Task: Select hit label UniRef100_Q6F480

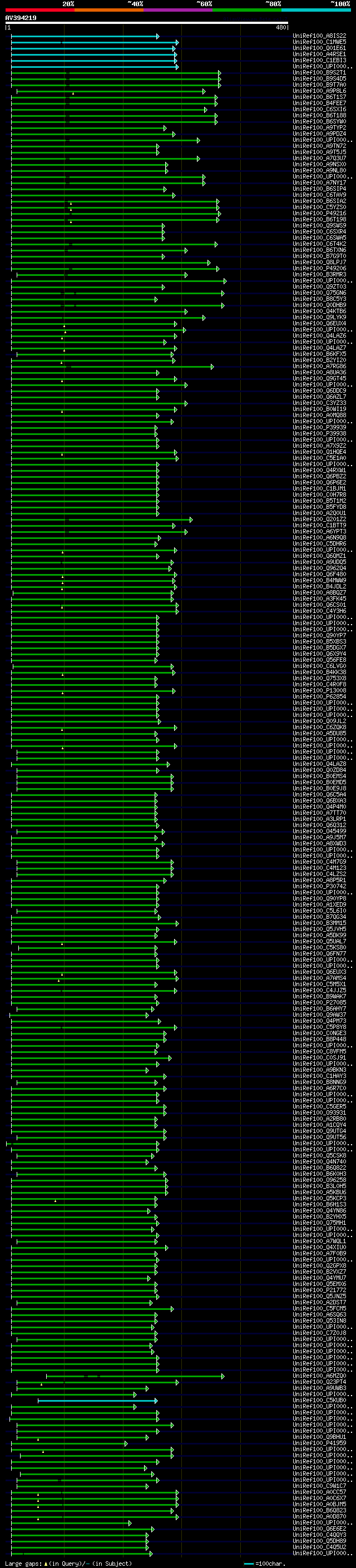Action: [319, 574]
